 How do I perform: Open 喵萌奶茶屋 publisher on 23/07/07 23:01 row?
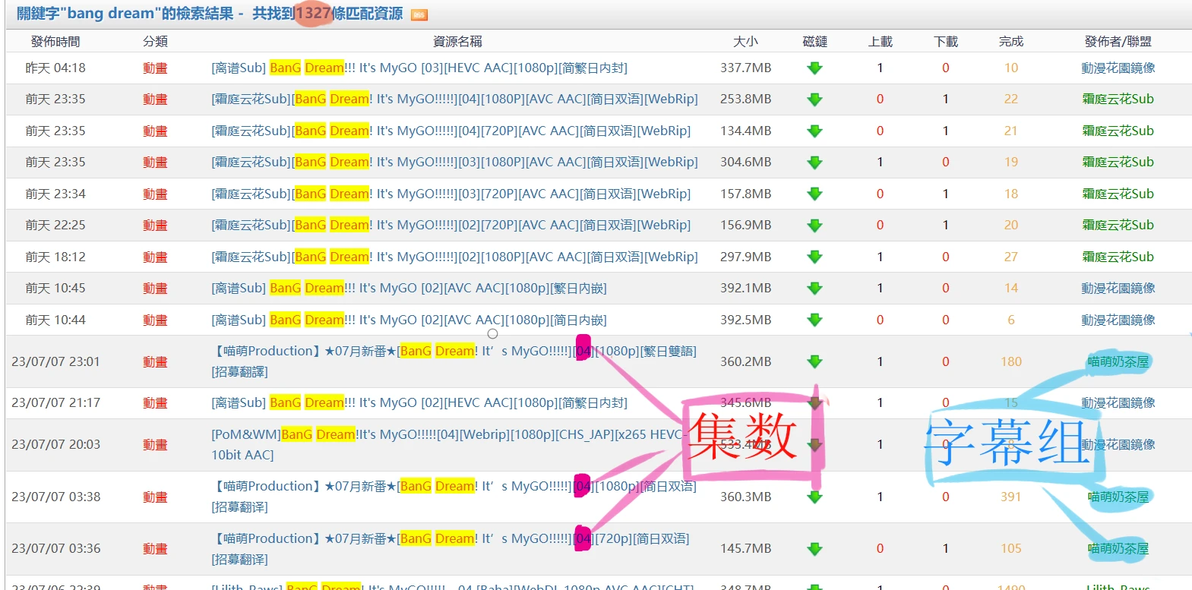(1118, 361)
